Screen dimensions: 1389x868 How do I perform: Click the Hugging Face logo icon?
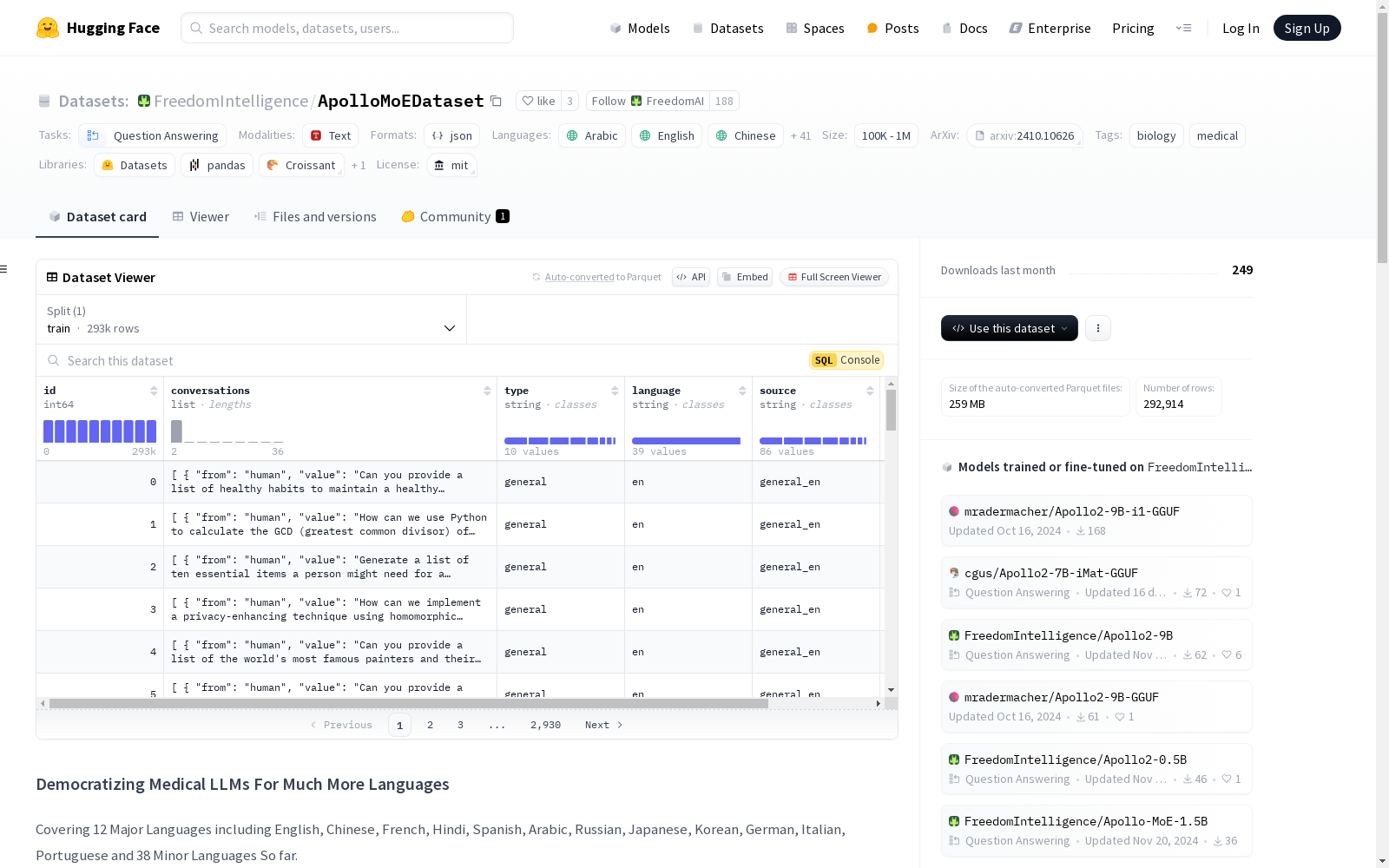click(48, 28)
